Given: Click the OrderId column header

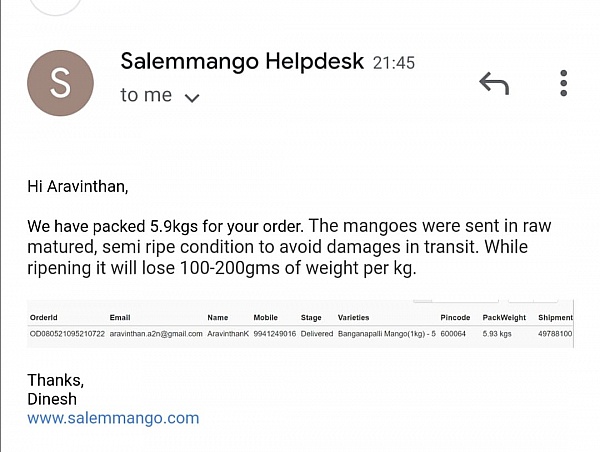Looking at the screenshot, I should tap(45, 317).
